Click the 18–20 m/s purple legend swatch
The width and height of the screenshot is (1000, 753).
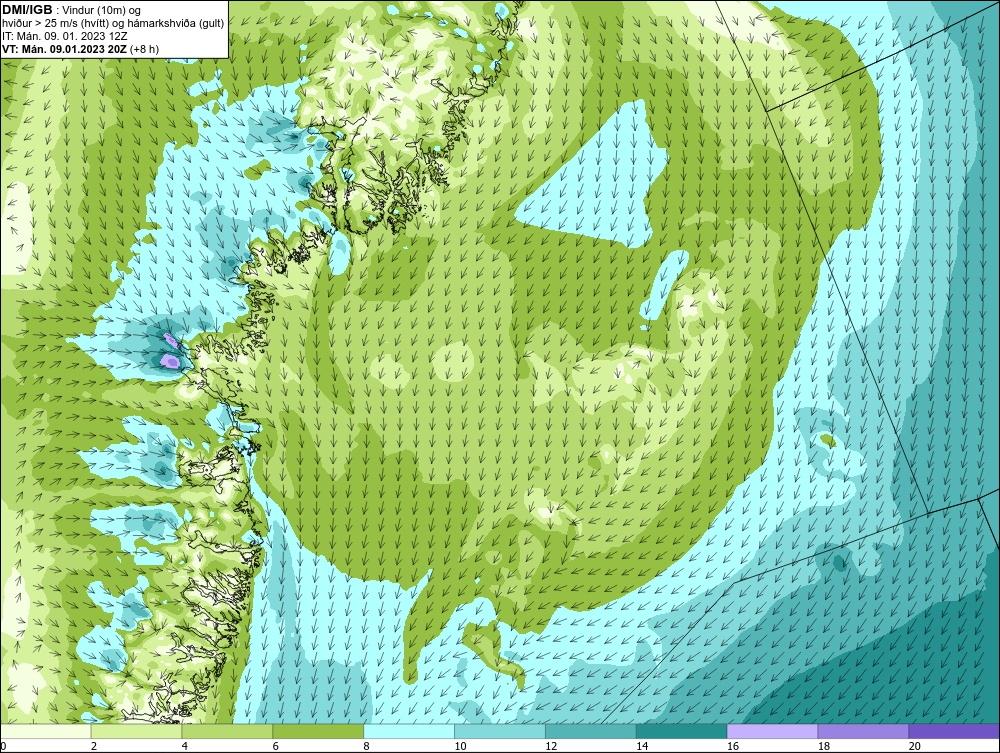point(863,731)
